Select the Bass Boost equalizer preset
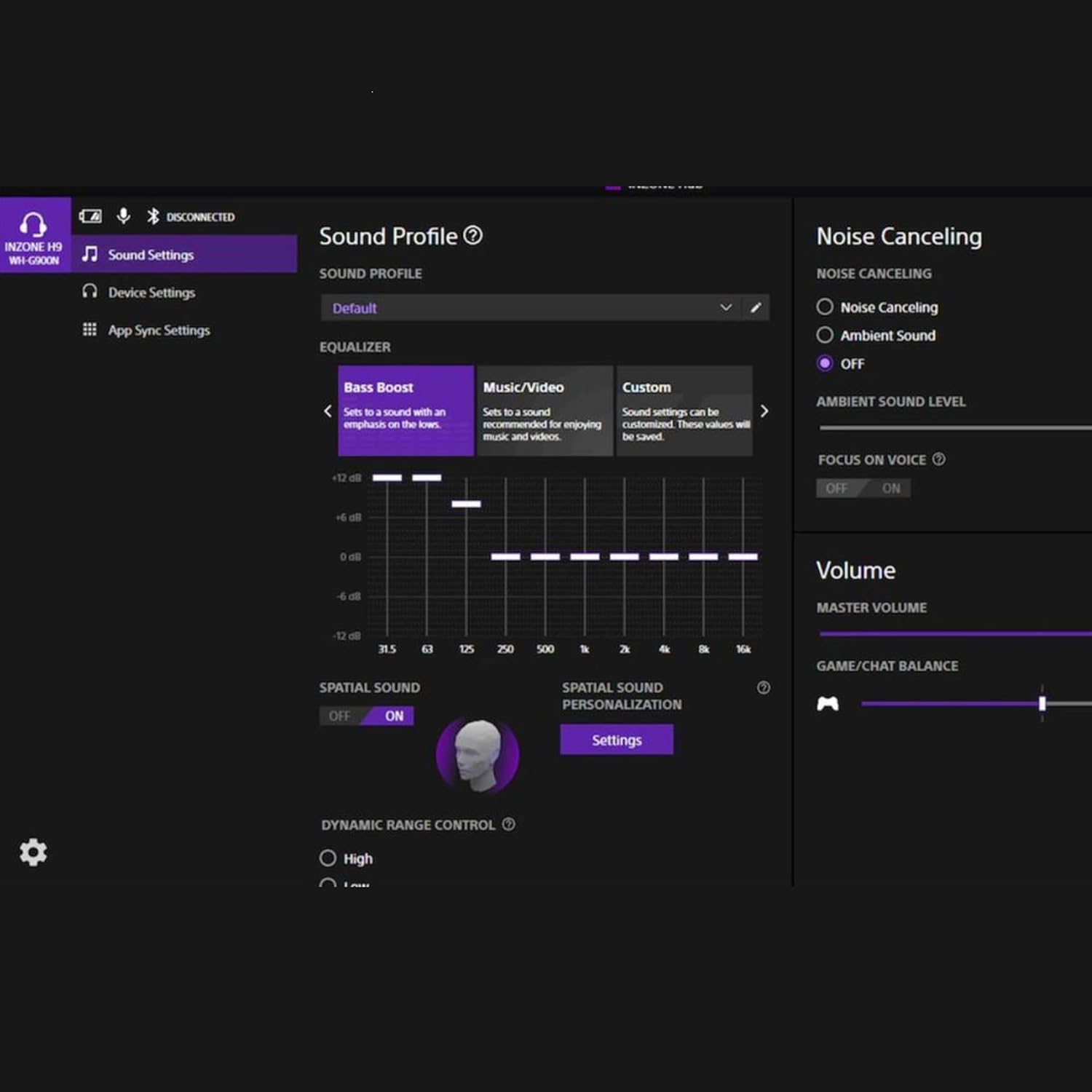 406,411
